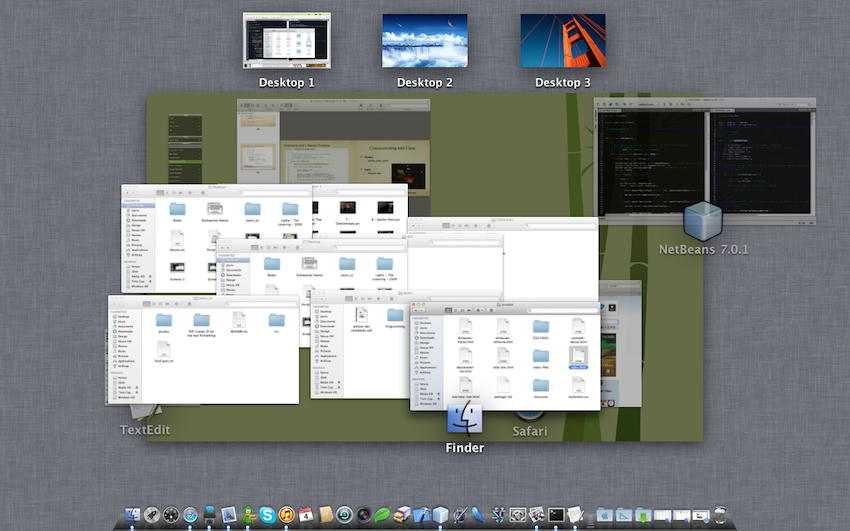Open the Finder icon in Dock
850x531 pixels.
(133, 515)
